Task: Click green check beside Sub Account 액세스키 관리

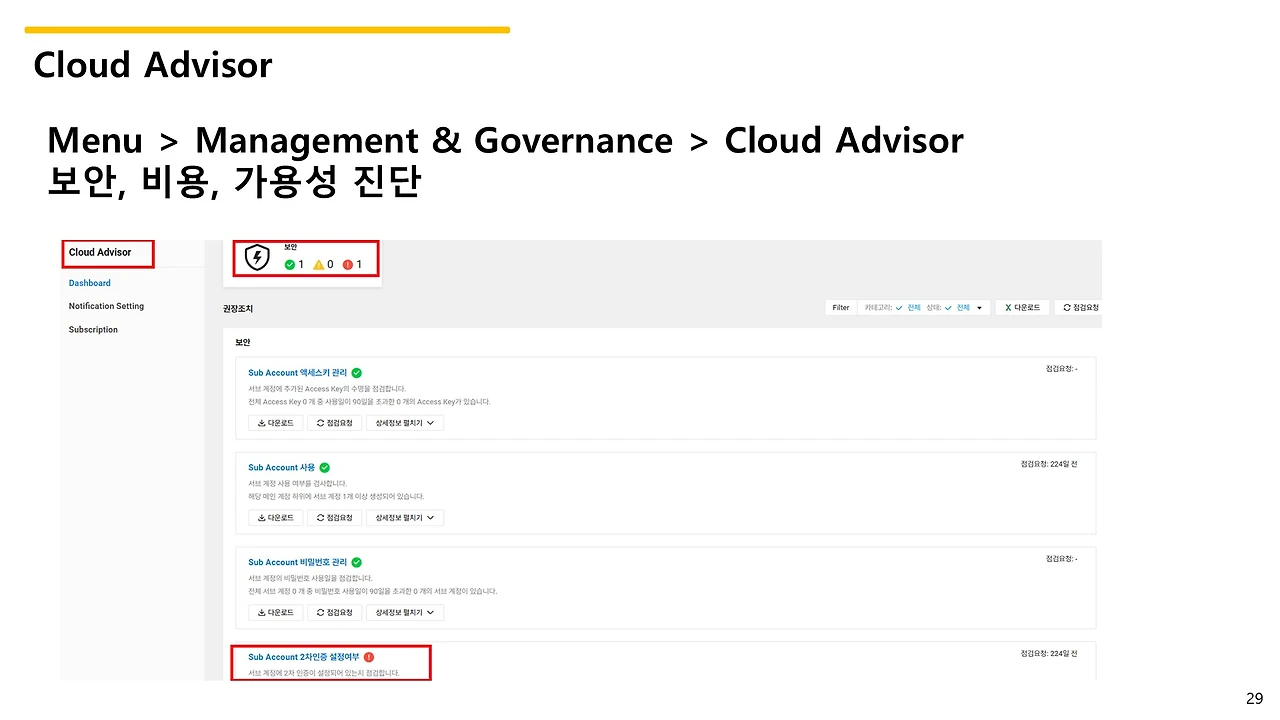Action: pos(357,373)
